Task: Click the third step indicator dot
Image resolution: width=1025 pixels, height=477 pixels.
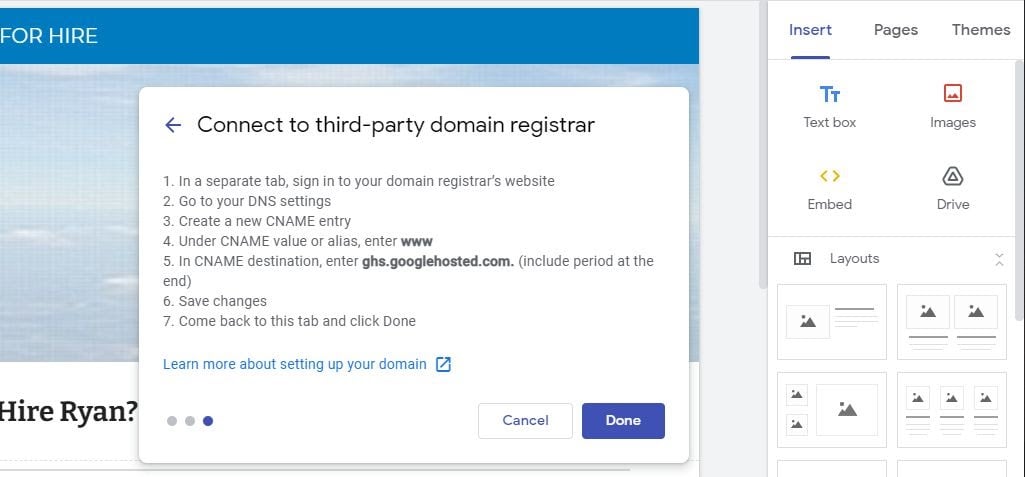Action: tap(208, 421)
